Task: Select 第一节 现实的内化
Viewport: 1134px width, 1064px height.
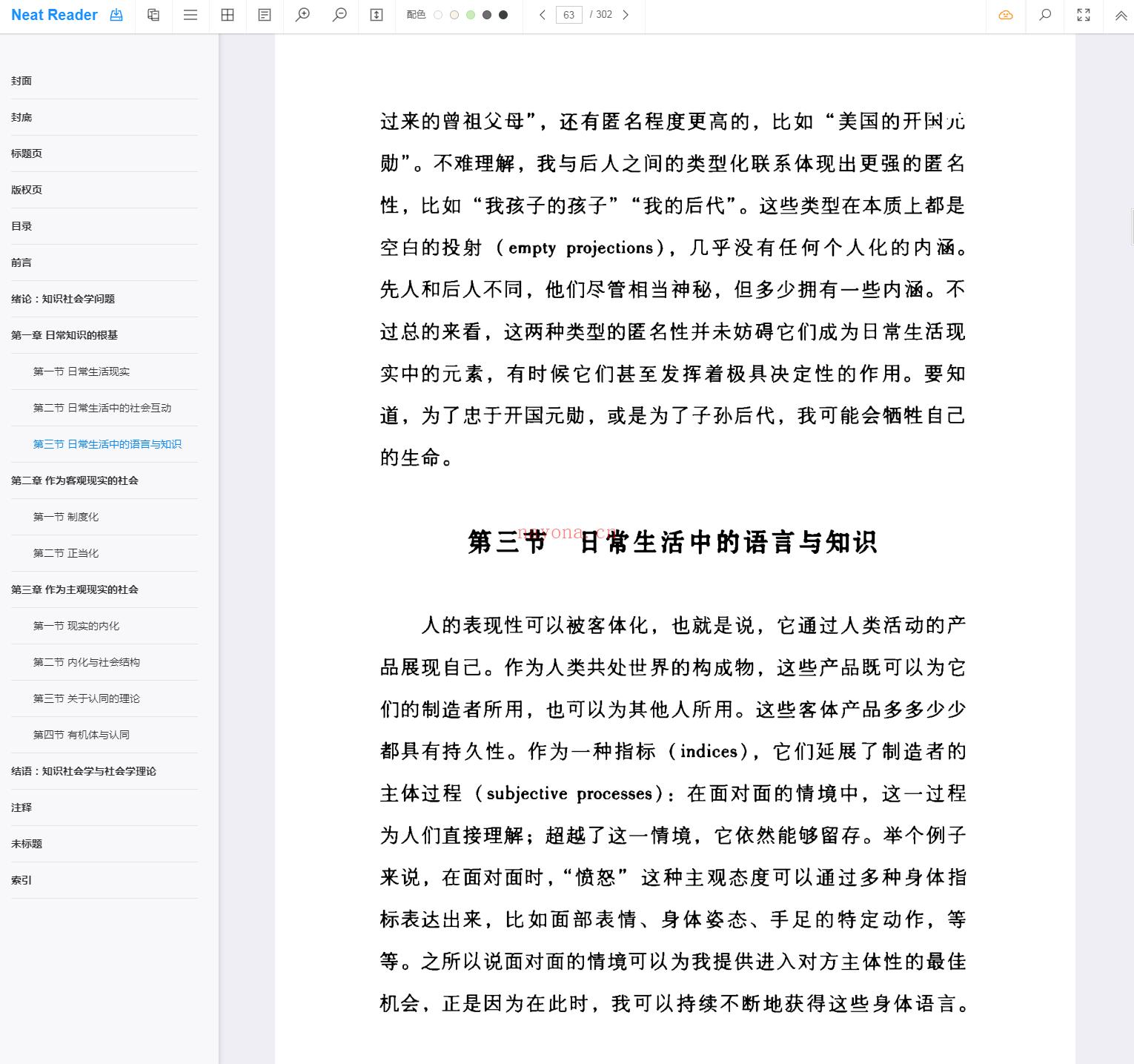Action: click(x=76, y=626)
